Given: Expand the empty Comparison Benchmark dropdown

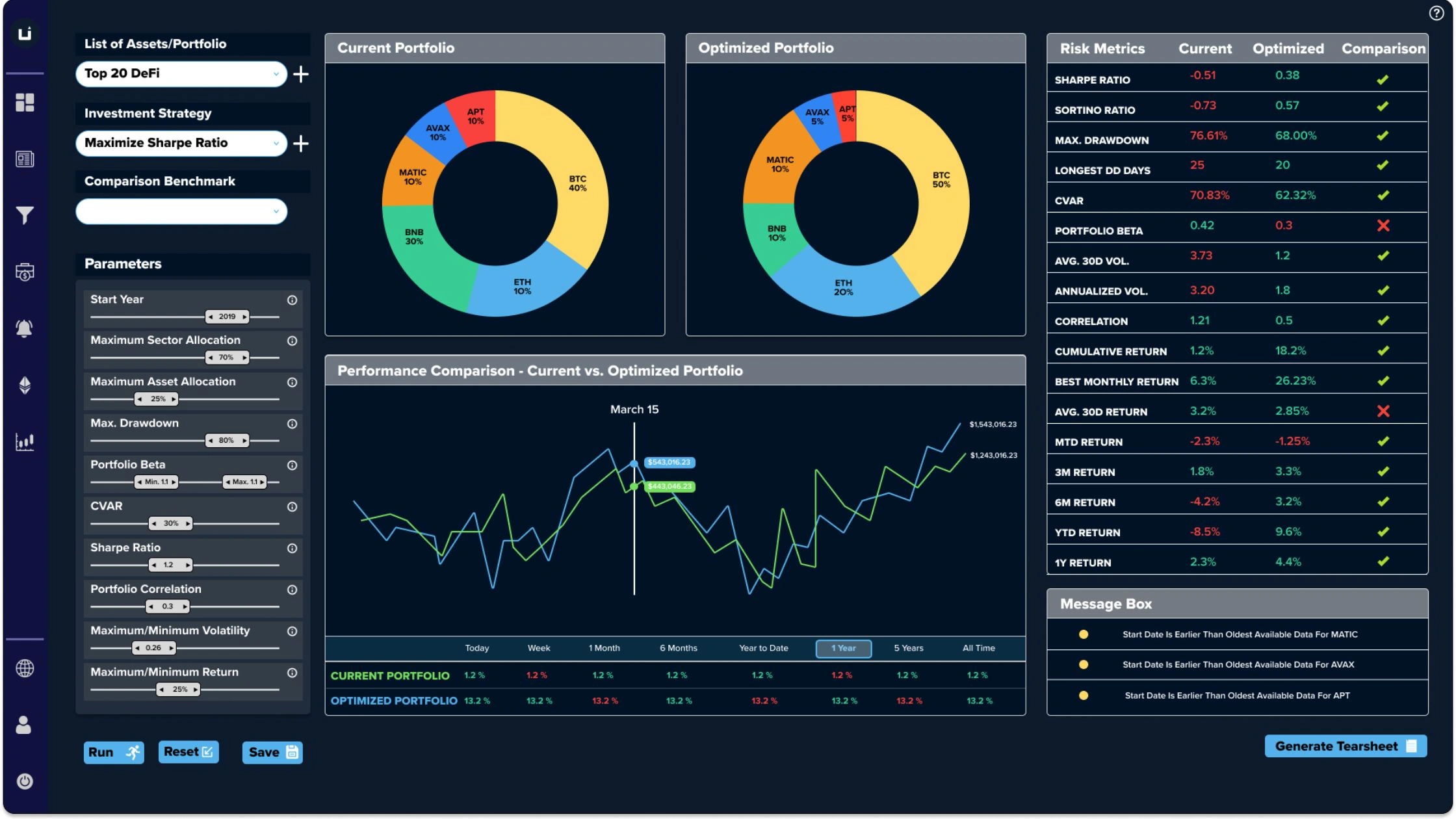Looking at the screenshot, I should (x=181, y=211).
